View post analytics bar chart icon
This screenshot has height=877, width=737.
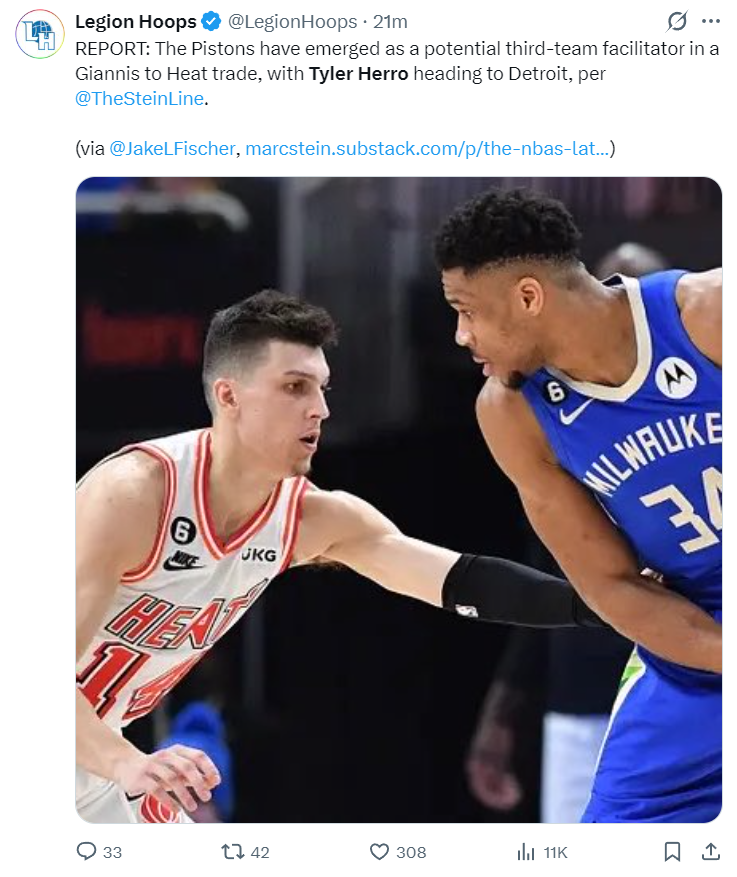[526, 852]
